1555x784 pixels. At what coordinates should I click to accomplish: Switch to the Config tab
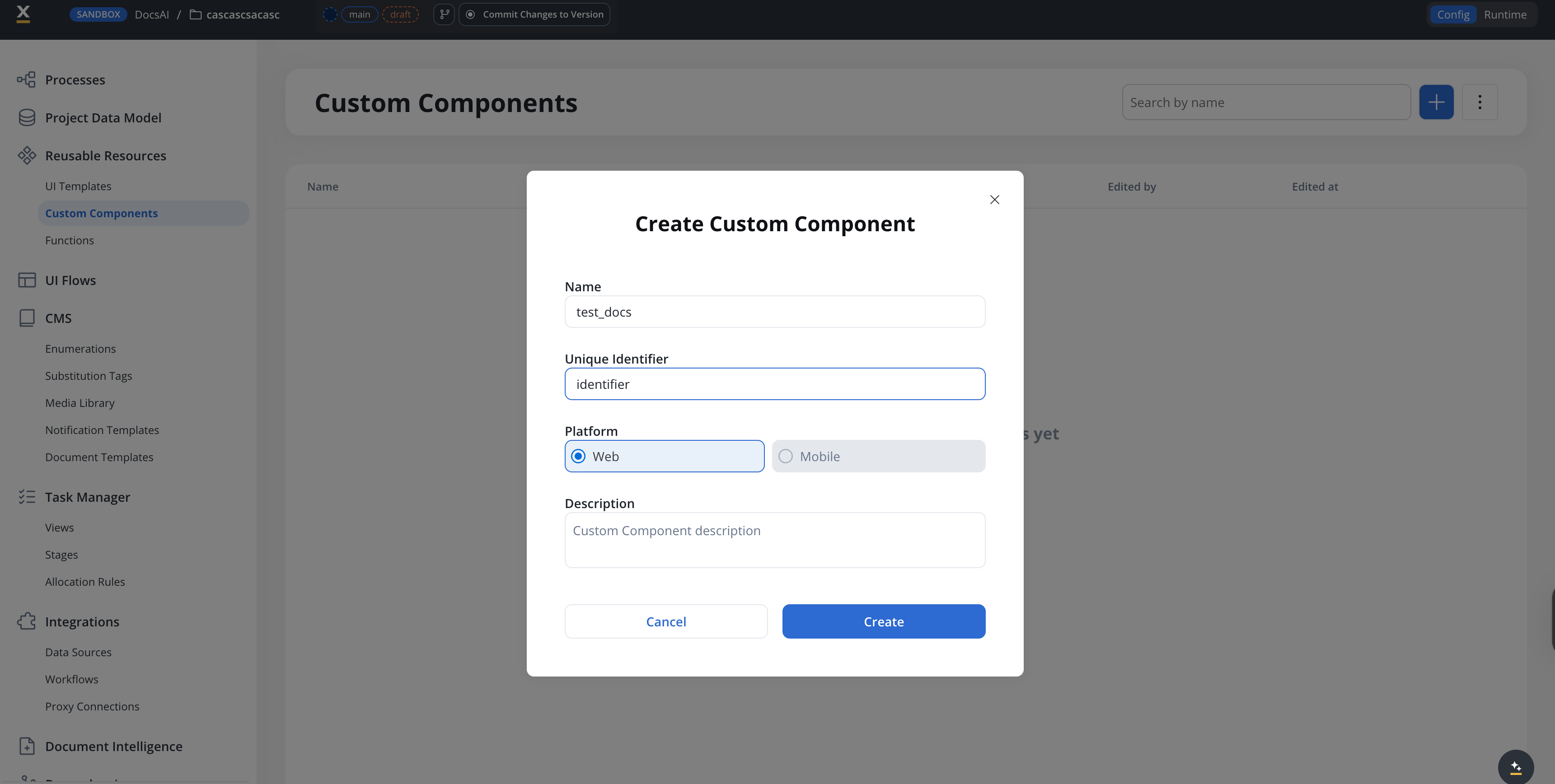pyautogui.click(x=1453, y=14)
